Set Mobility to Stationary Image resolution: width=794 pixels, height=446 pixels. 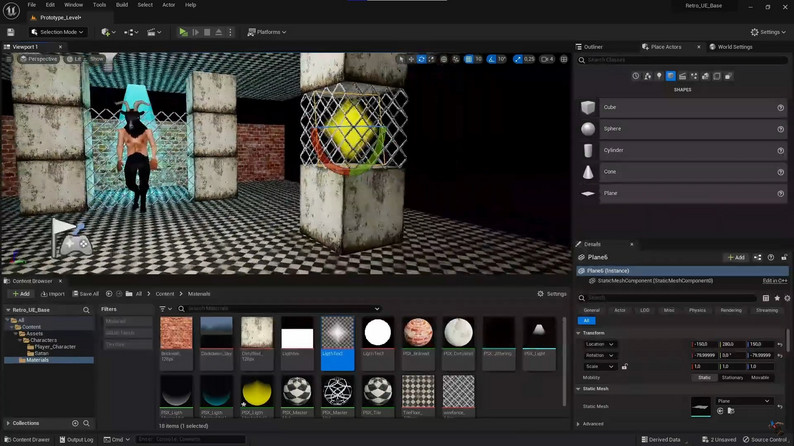[x=732, y=378]
